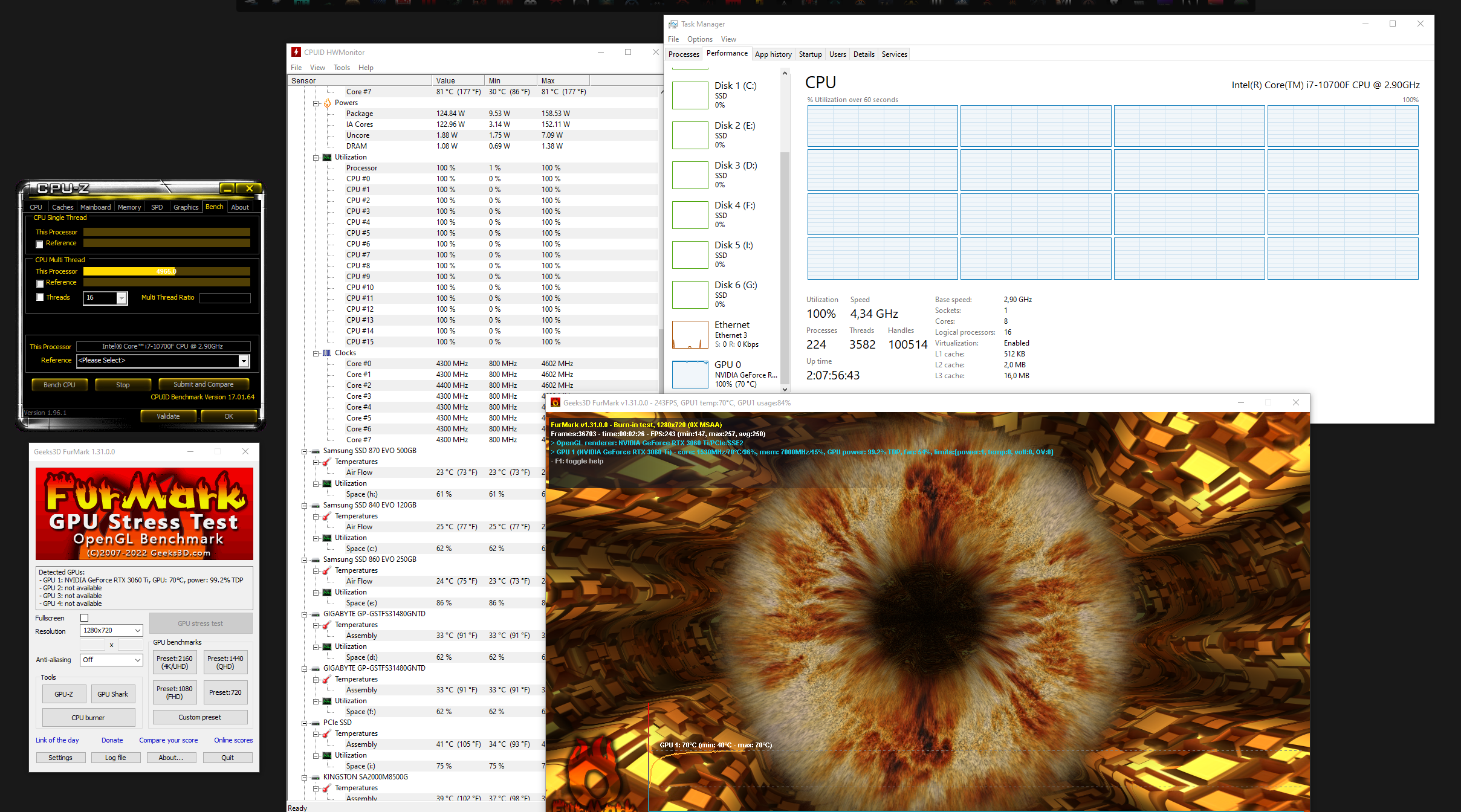Open the About tab in CPU-Z
Image resolution: width=1461 pixels, height=812 pixels.
[x=240, y=207]
